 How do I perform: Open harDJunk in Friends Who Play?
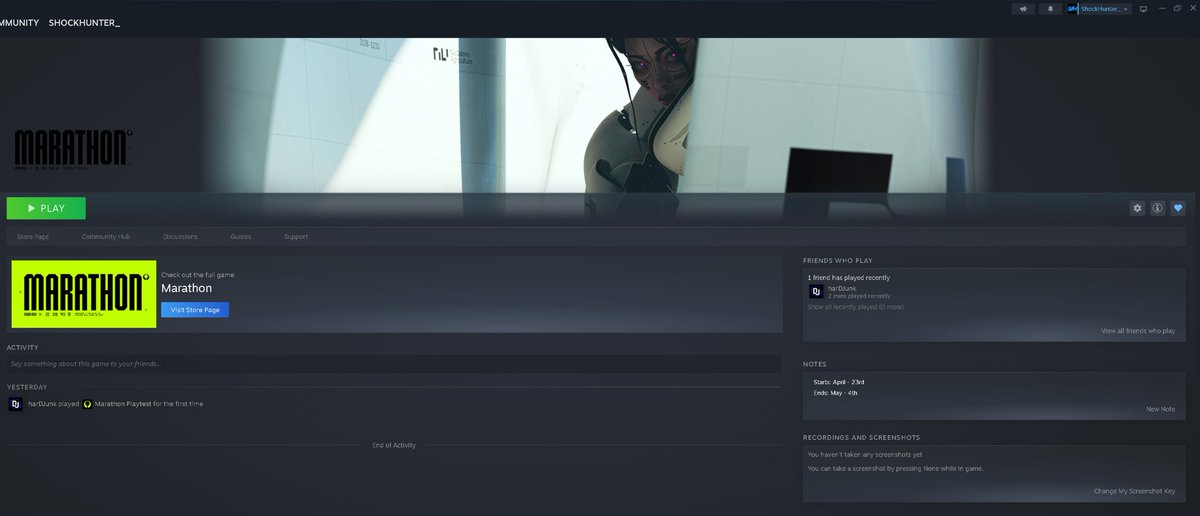(x=842, y=288)
